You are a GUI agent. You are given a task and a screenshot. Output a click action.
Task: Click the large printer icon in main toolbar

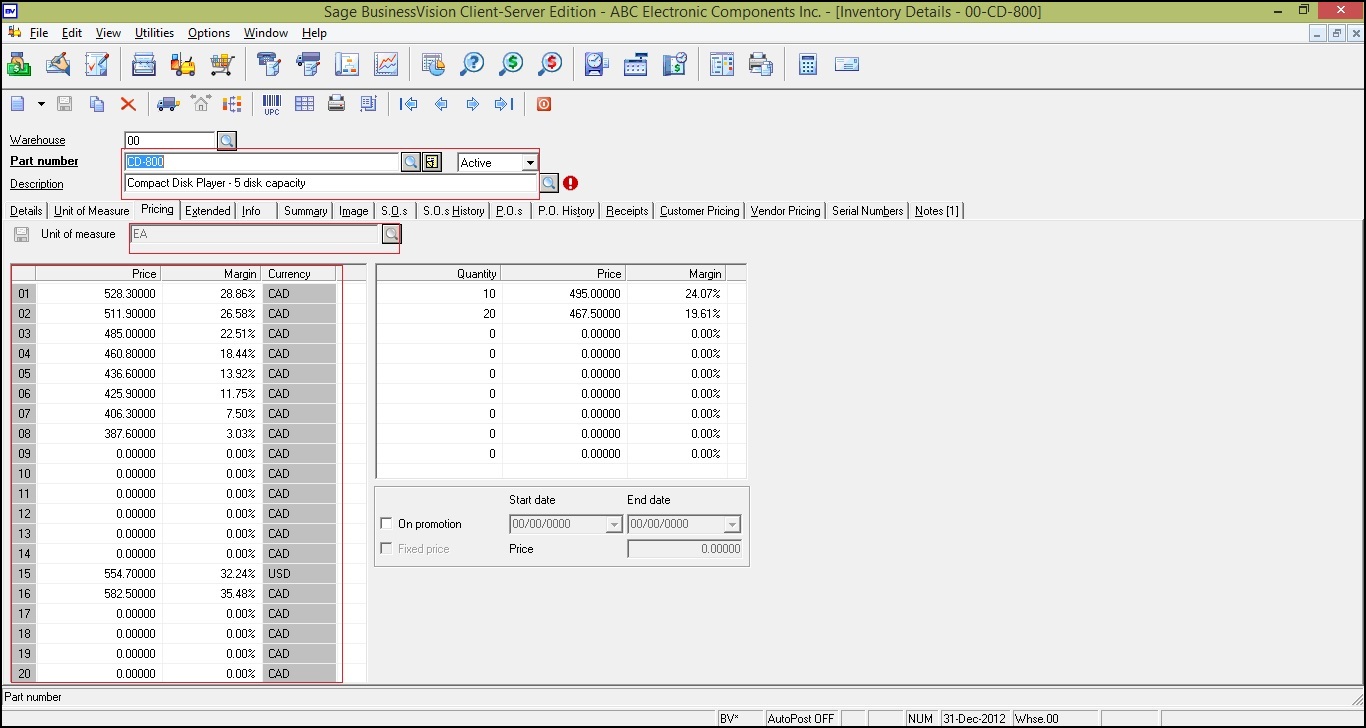coord(761,65)
